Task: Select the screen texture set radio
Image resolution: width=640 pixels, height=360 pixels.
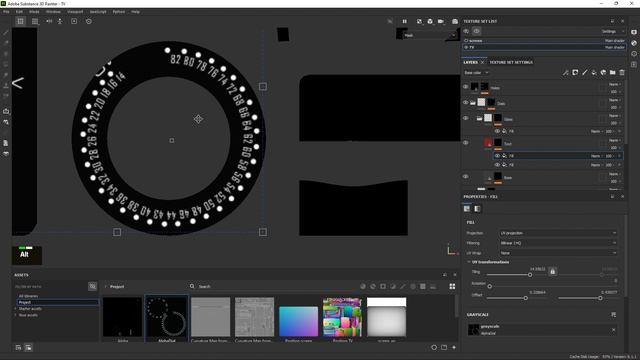Action: (x=466, y=41)
